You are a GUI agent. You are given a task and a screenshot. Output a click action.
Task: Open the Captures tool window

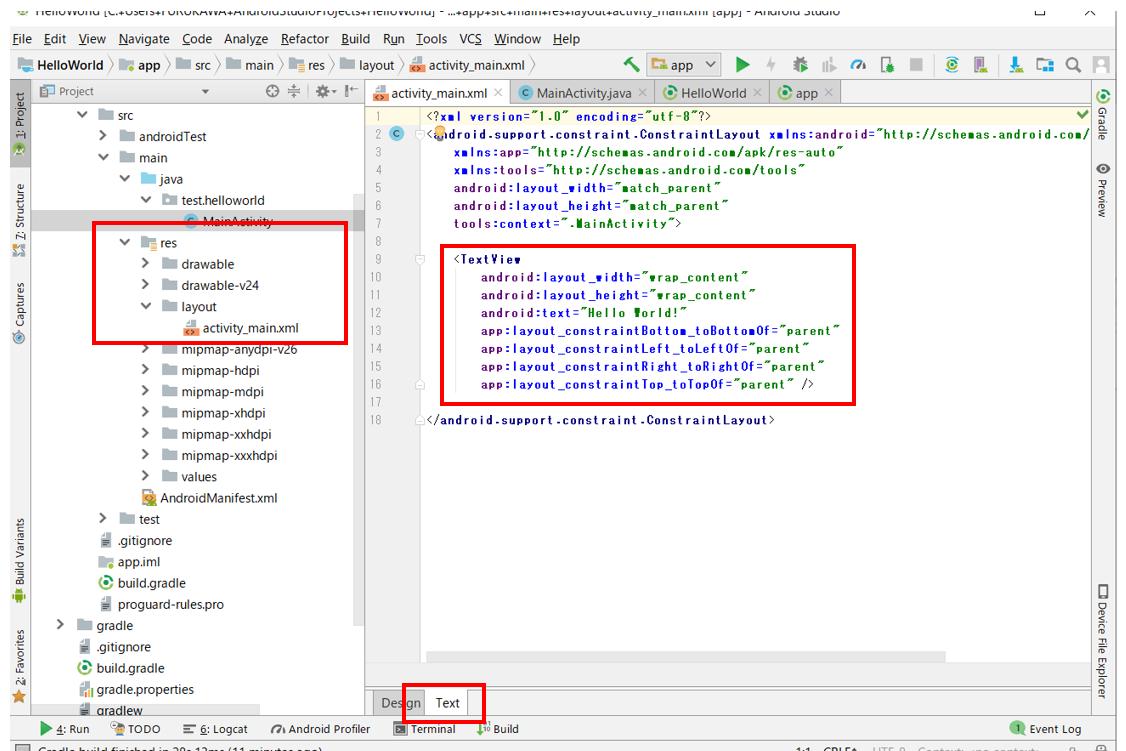(19, 312)
